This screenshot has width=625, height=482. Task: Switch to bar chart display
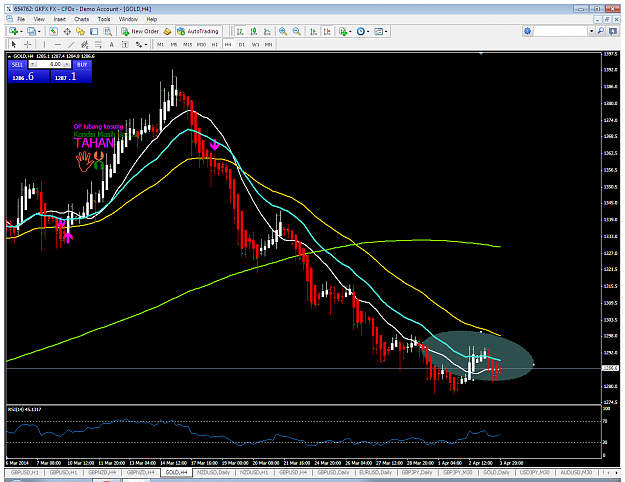(x=240, y=31)
